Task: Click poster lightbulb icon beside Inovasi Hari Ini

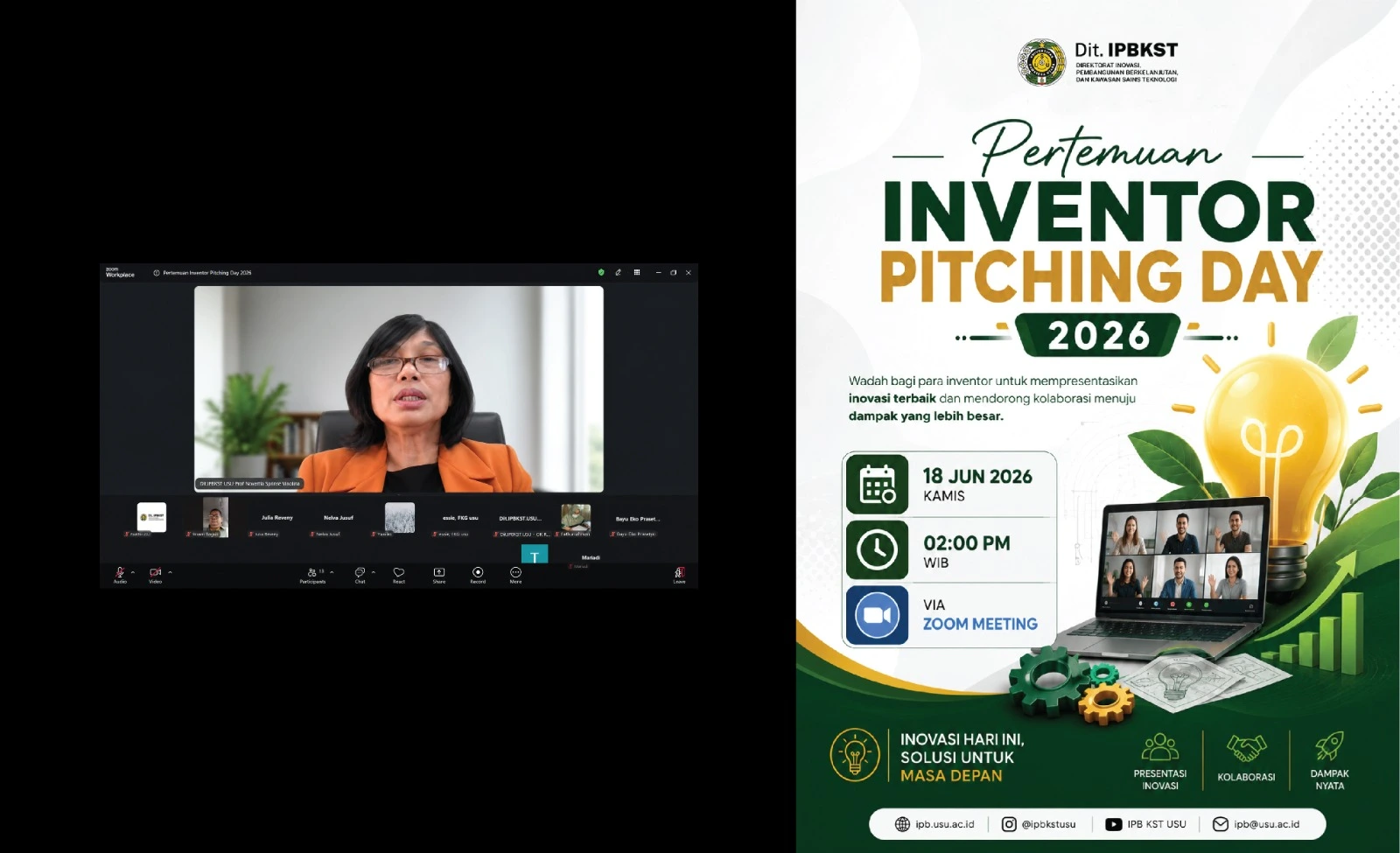Action: pyautogui.click(x=855, y=754)
